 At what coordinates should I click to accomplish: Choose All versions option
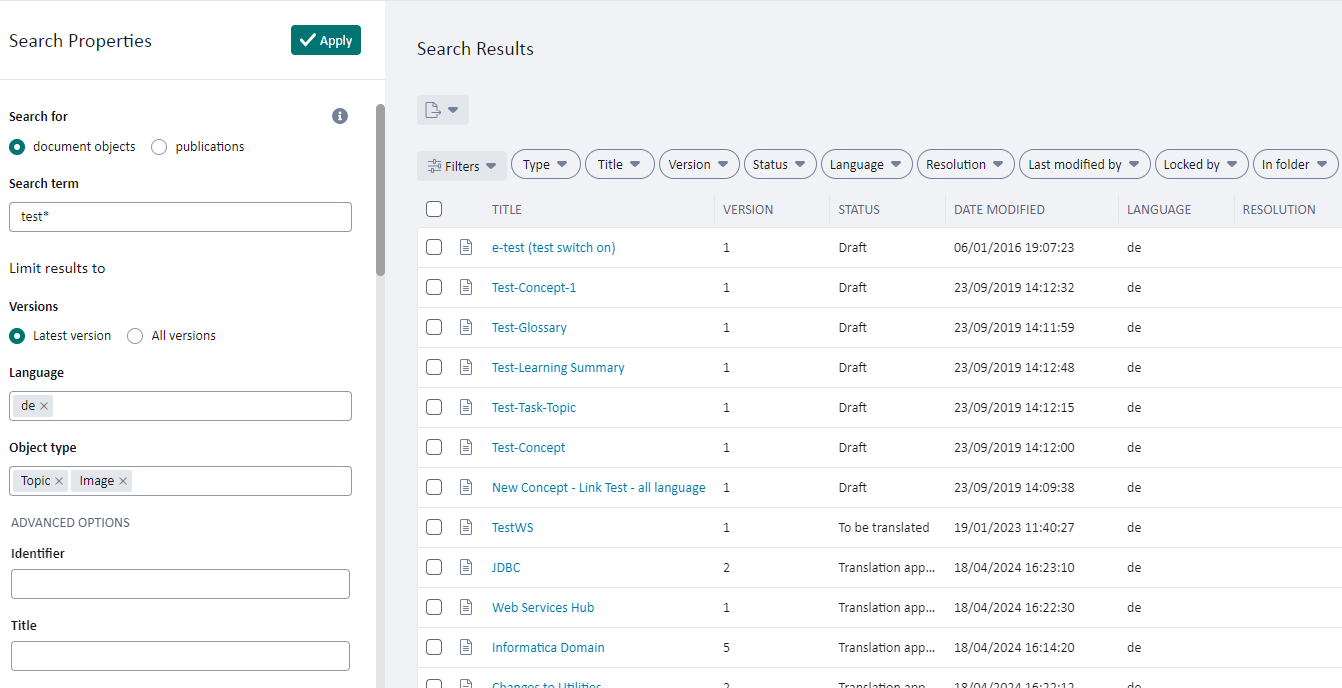[135, 336]
